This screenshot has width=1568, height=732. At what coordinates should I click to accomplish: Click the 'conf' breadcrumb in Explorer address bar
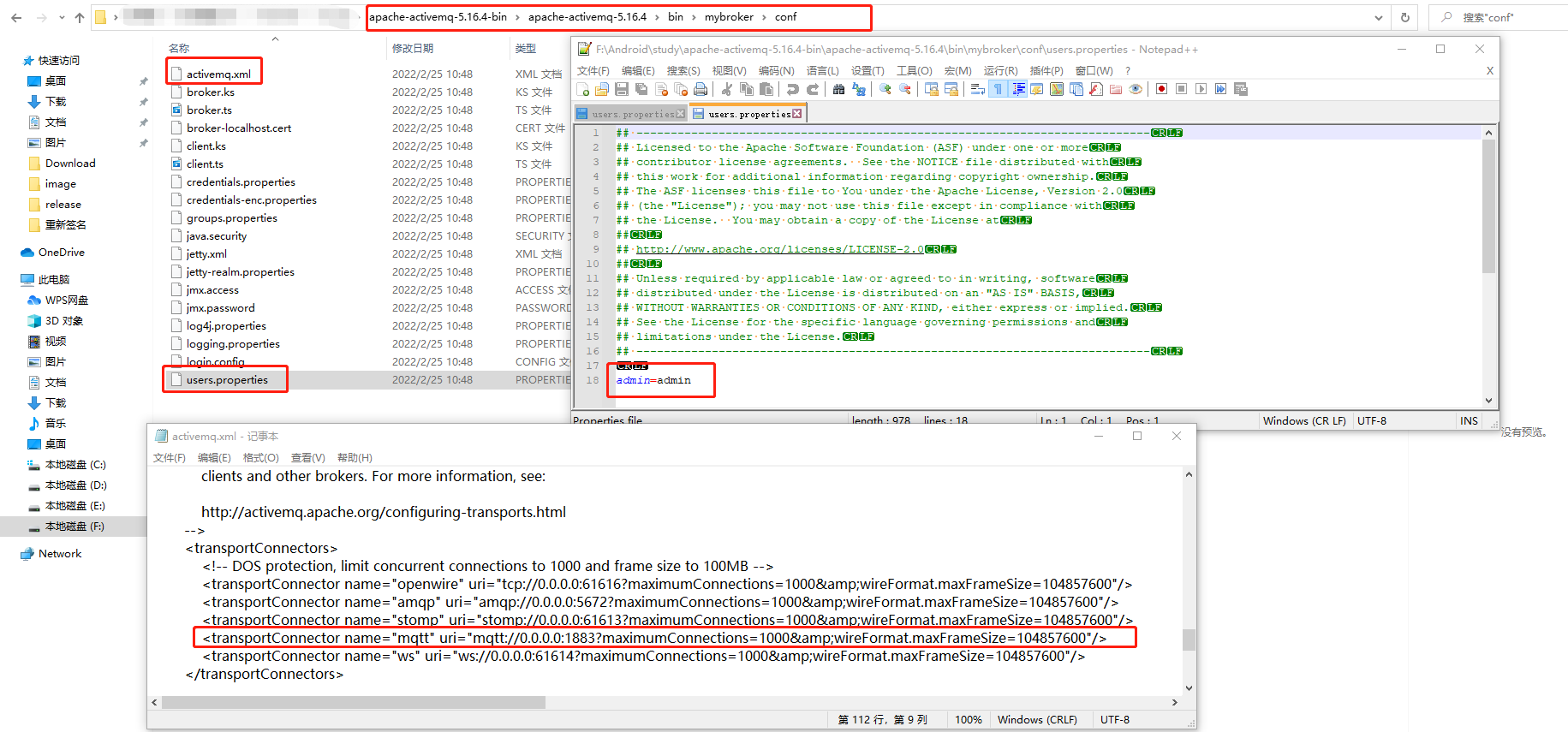(x=785, y=17)
